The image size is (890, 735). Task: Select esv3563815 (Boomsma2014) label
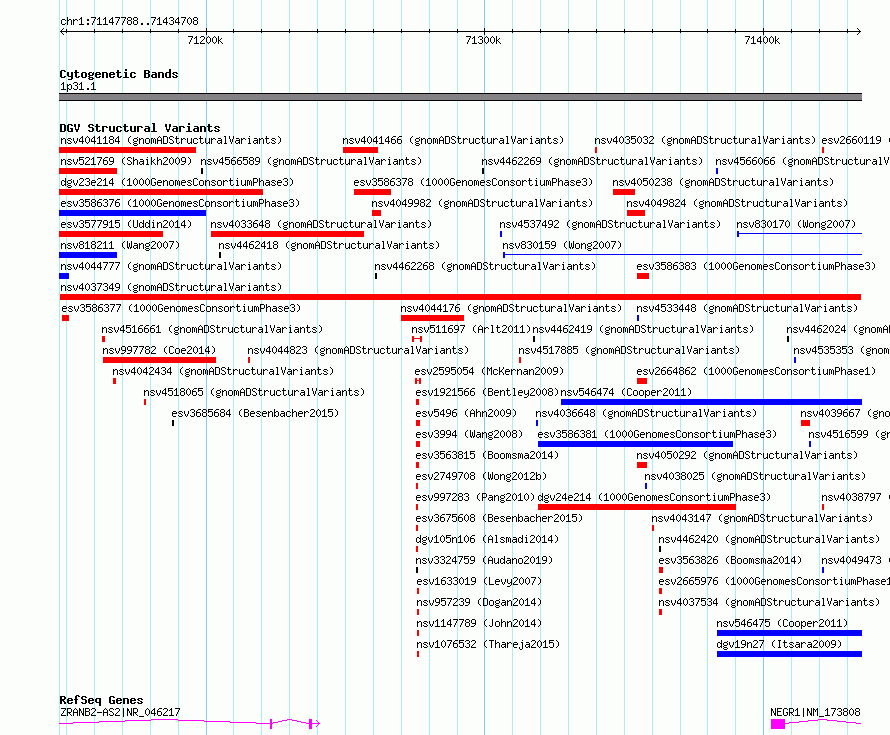[x=487, y=455]
